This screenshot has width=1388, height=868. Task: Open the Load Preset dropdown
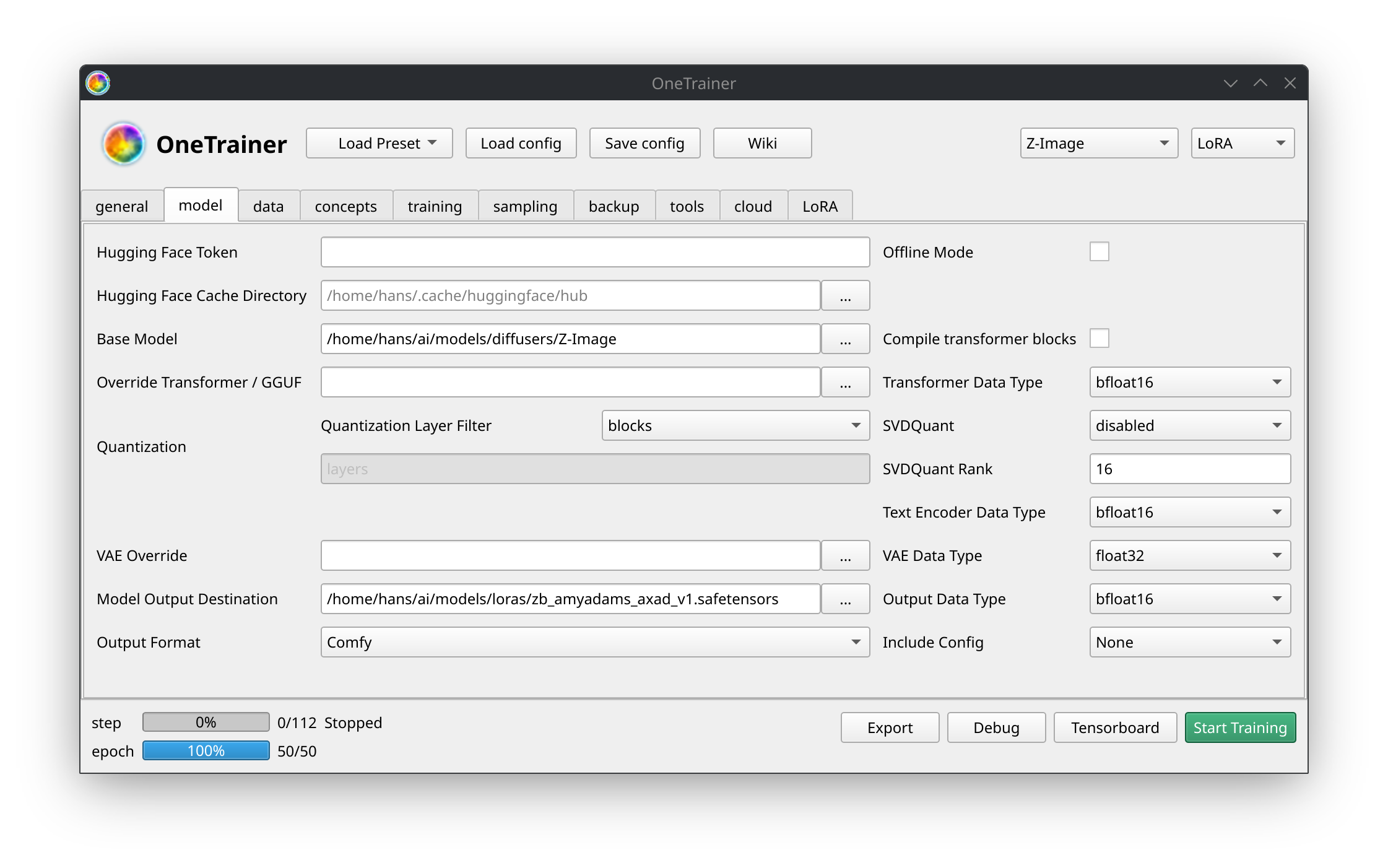tap(380, 143)
